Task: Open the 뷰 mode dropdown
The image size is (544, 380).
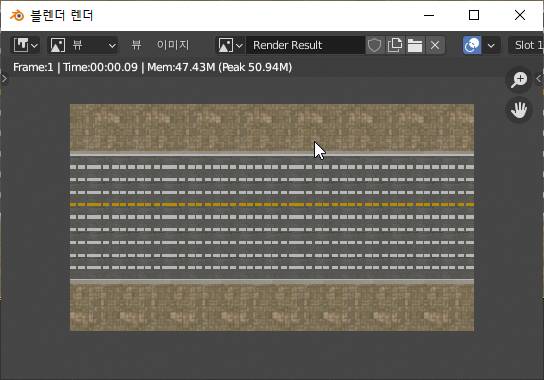Action: [x=83, y=45]
